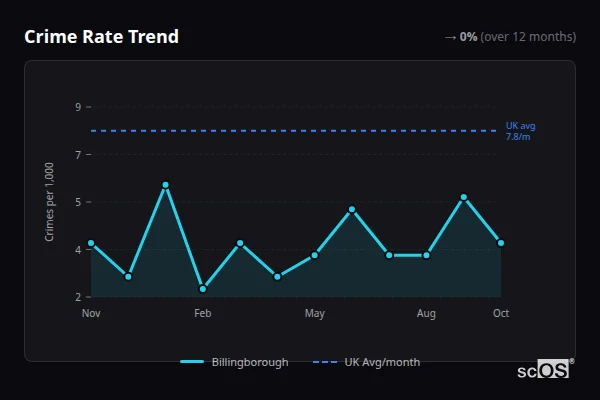Click the Feb x-axis label
The width and height of the screenshot is (600, 400).
pyautogui.click(x=203, y=313)
